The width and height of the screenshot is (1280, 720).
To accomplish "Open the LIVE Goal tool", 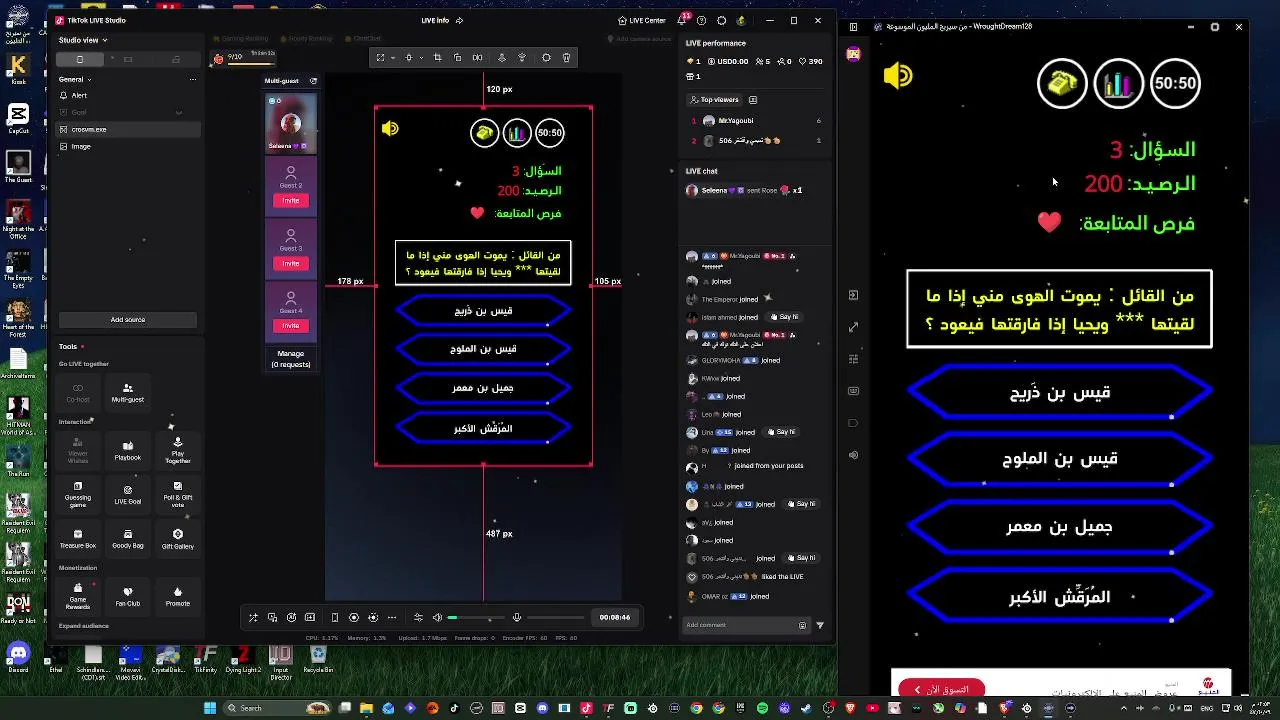I will pos(127,494).
